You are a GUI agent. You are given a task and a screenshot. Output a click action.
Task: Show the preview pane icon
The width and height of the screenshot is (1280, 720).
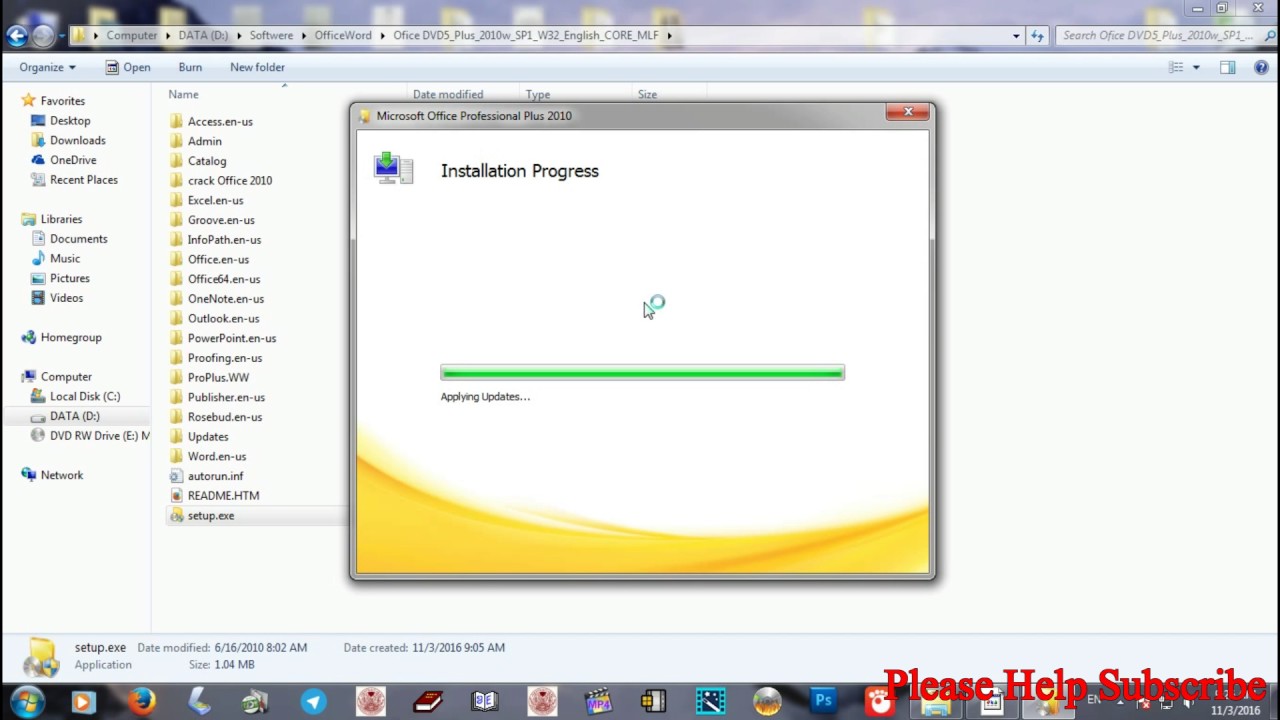[1227, 67]
